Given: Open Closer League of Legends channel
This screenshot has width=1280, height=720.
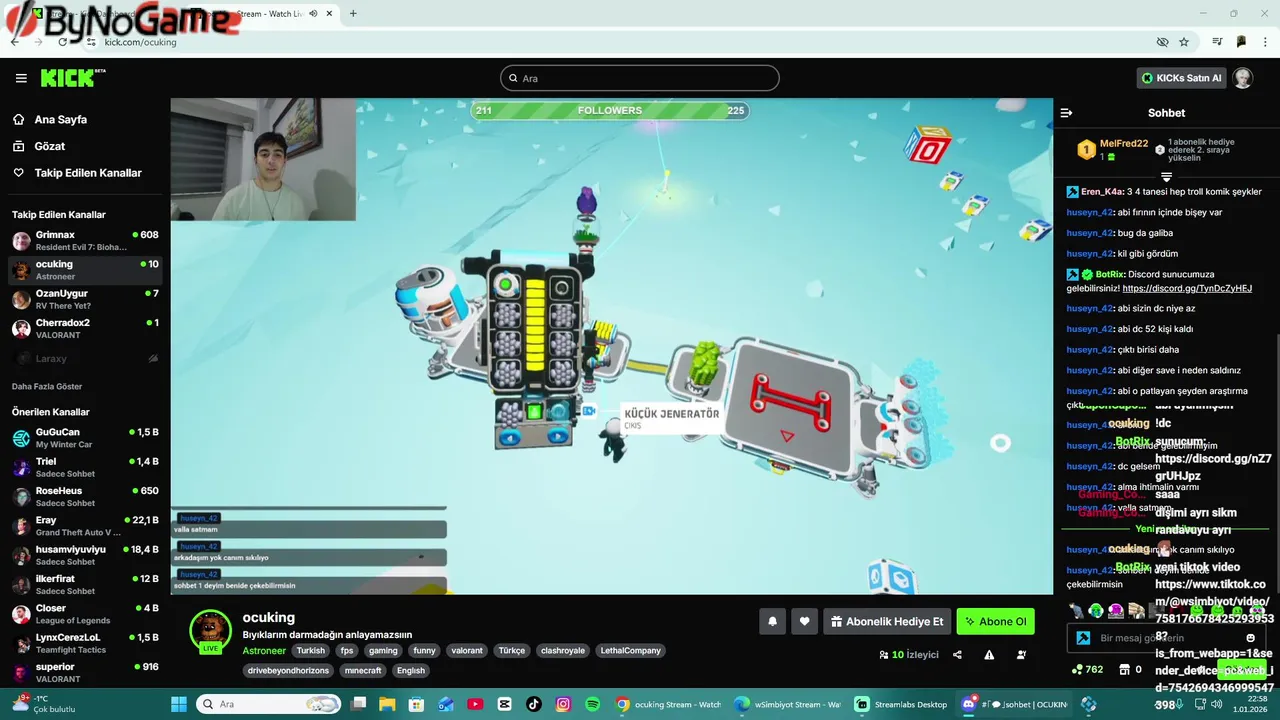Looking at the screenshot, I should click(x=85, y=614).
